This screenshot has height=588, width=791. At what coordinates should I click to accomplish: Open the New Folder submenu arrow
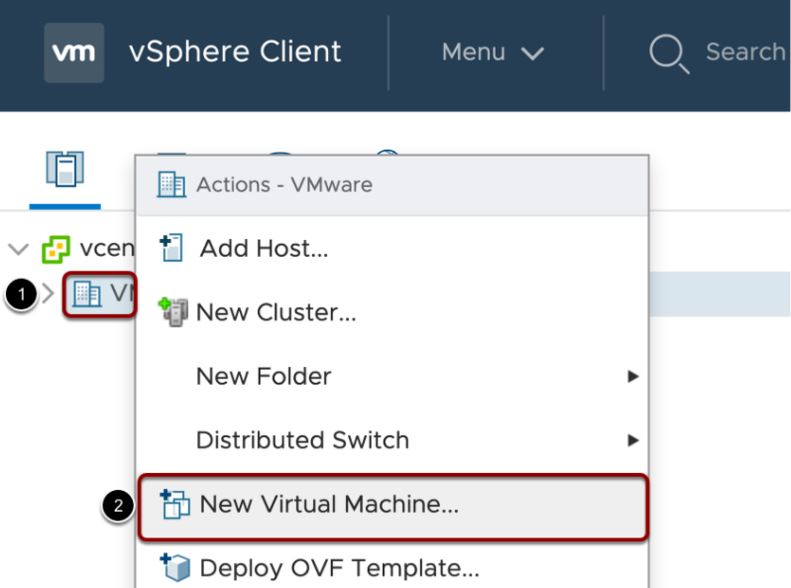(630, 376)
